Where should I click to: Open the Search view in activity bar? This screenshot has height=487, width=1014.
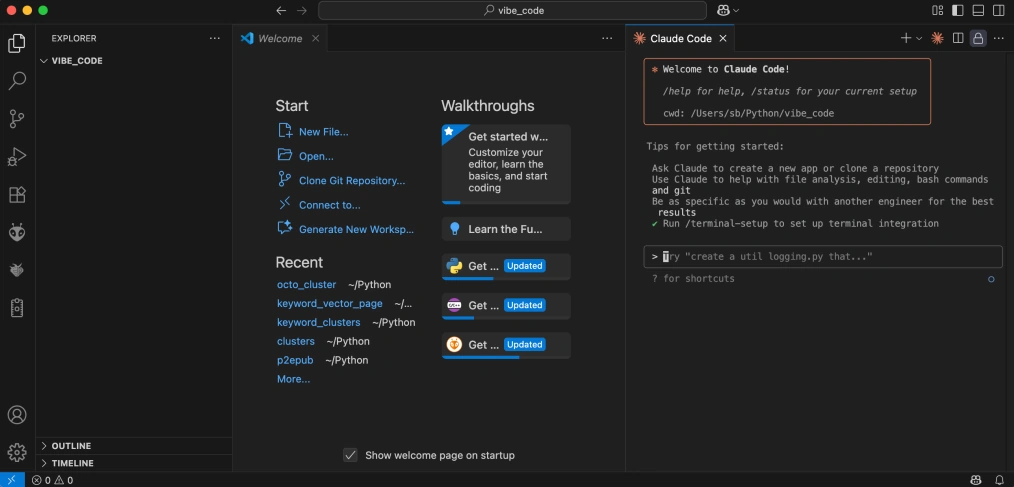tap(17, 81)
